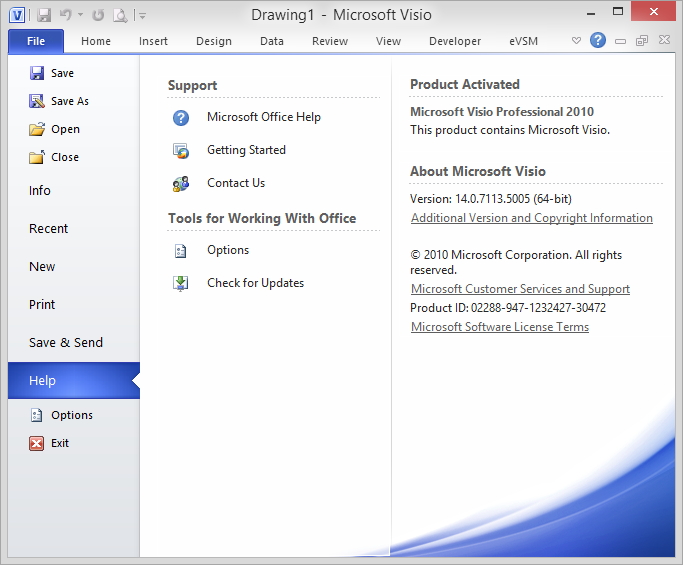The width and height of the screenshot is (683, 565).
Task: Click the Save floppy disk icon in Backstage
Action: tap(37, 73)
